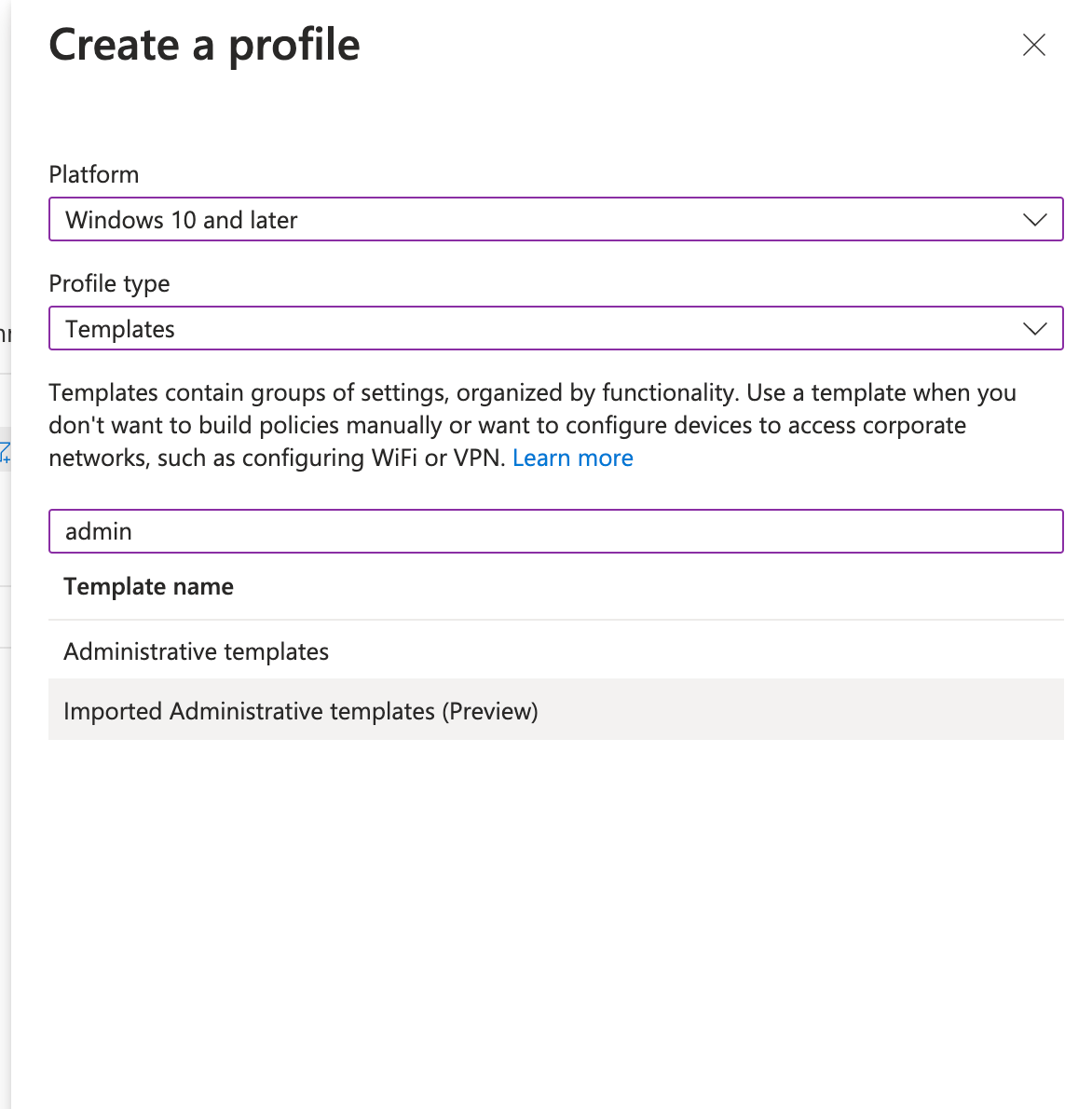The image size is (1092, 1109).
Task: Click the Profile type dropdown chevron arrow
Action: pos(1034,328)
